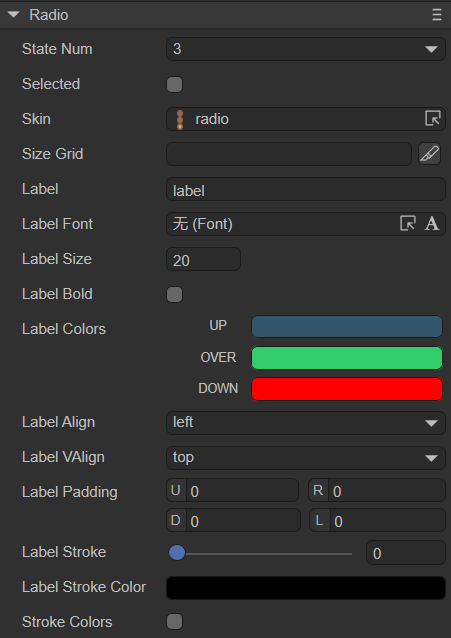Viewport: 451px width, 638px height.
Task: Open the system font chooser A icon
Action: click(432, 223)
